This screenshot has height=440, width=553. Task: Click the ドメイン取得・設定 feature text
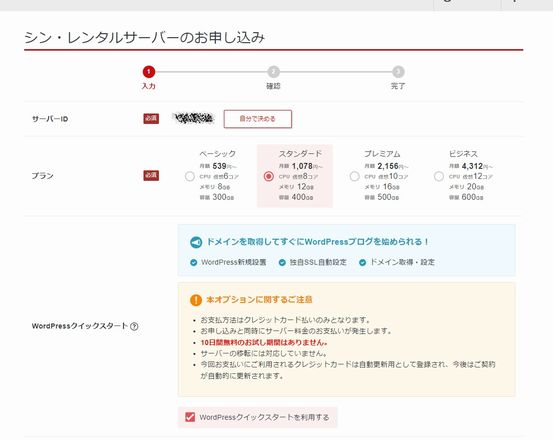[402, 262]
